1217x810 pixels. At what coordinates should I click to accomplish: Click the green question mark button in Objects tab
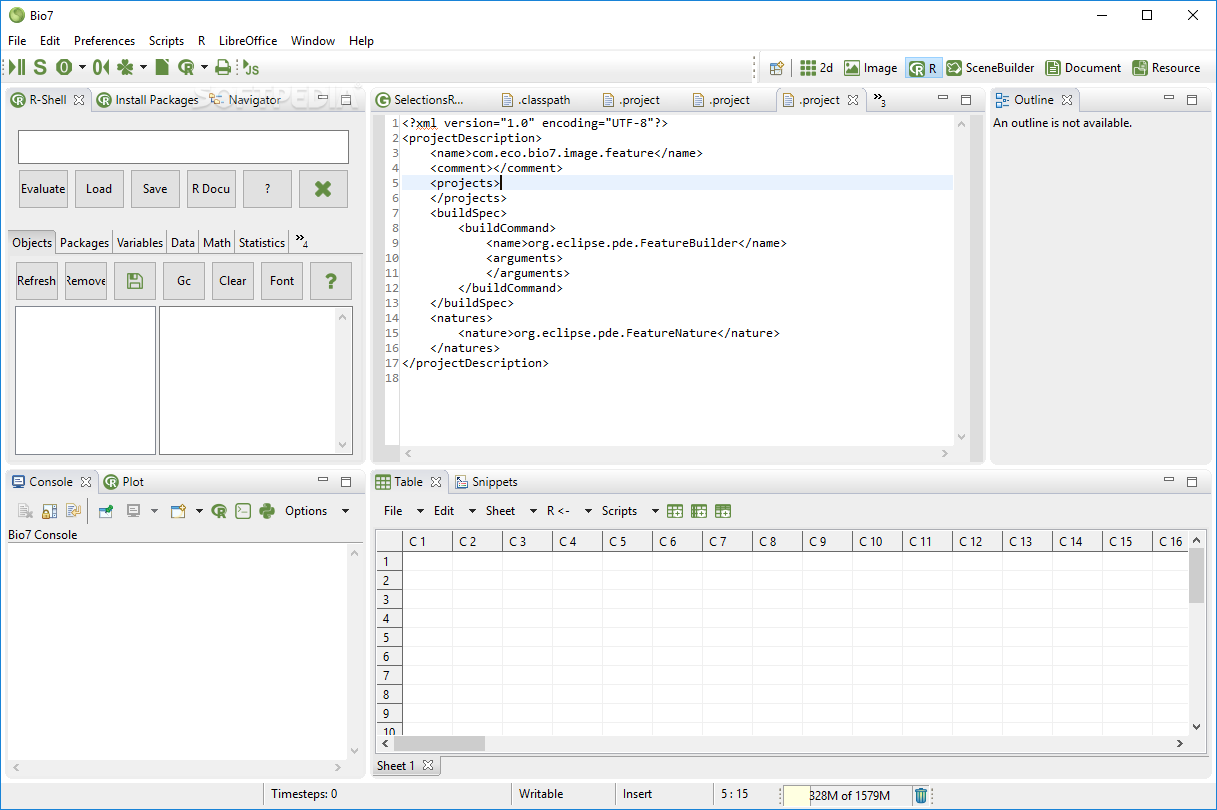point(331,281)
